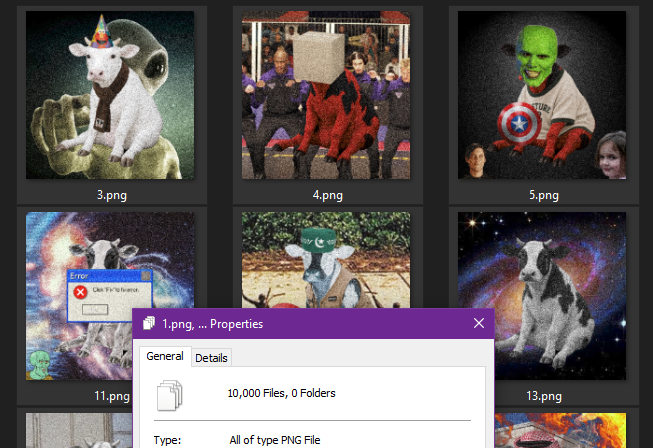Select the fire image thumbnail at bottom right
Screen dimensions: 653x448
(x=560, y=431)
